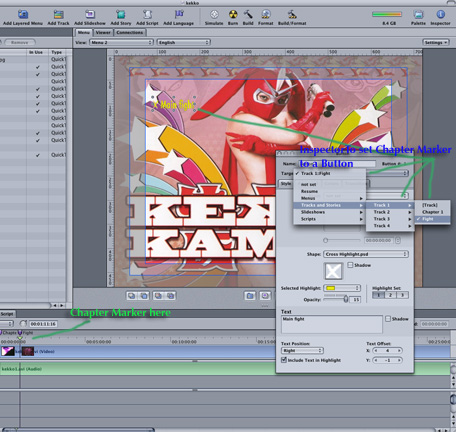The image size is (456, 432).
Task: Click the green audio track in the timeline
Action: [225, 369]
